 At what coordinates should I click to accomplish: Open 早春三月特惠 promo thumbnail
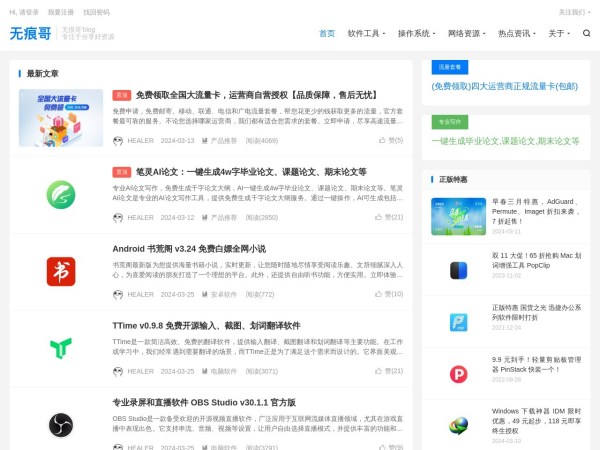click(458, 217)
